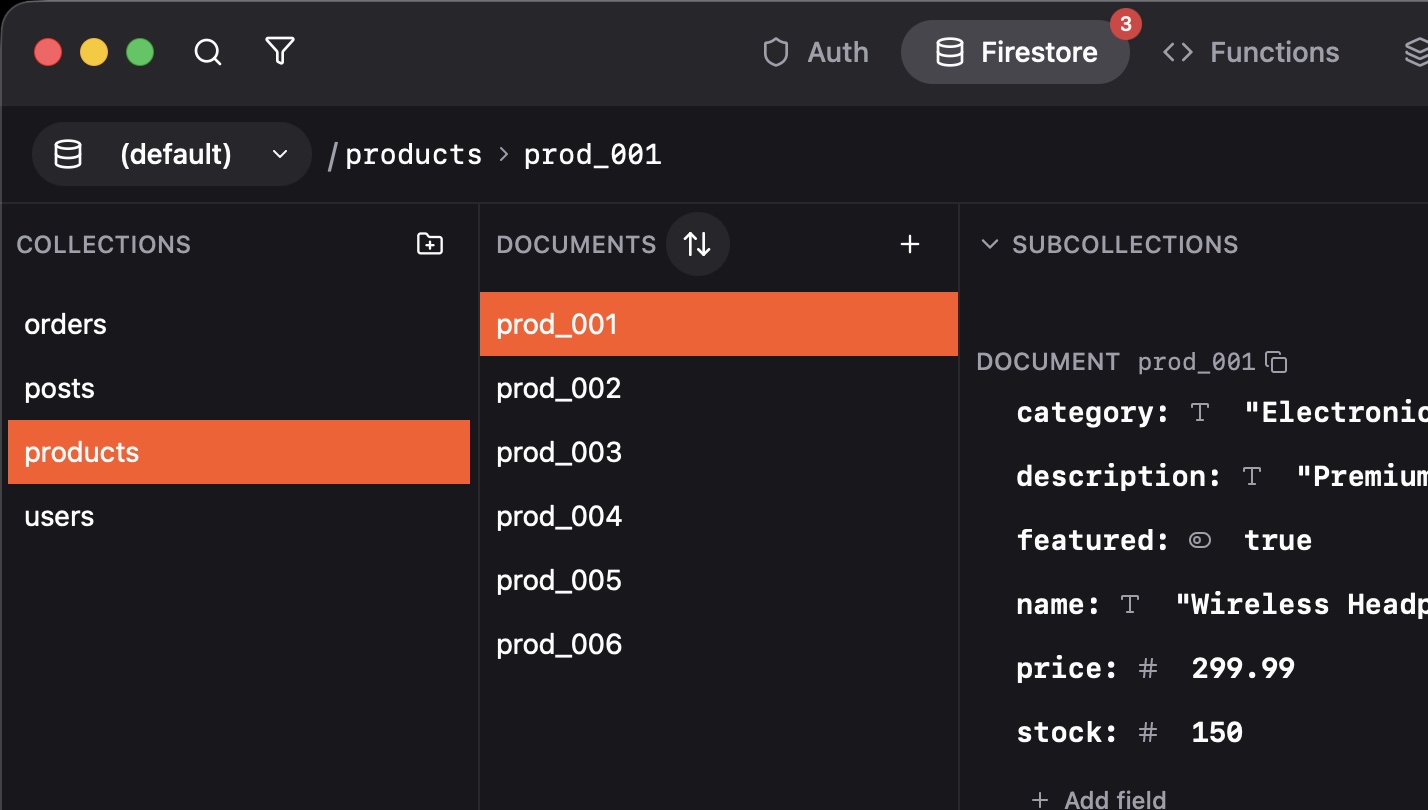This screenshot has width=1428, height=810.
Task: Open the prod_006 document
Action: [x=719, y=644]
